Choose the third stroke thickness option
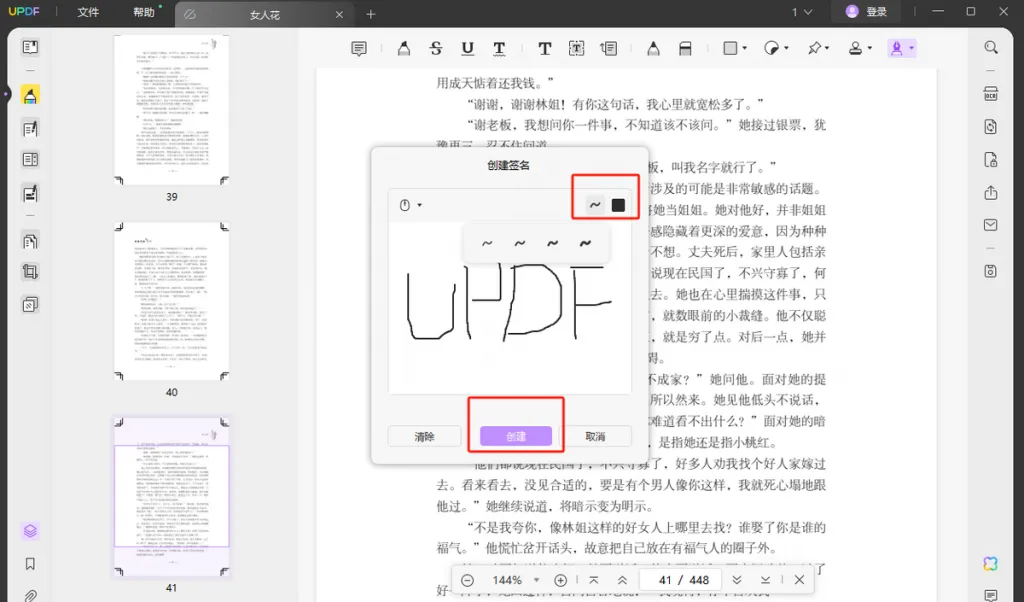This screenshot has height=602, width=1024. coord(552,244)
